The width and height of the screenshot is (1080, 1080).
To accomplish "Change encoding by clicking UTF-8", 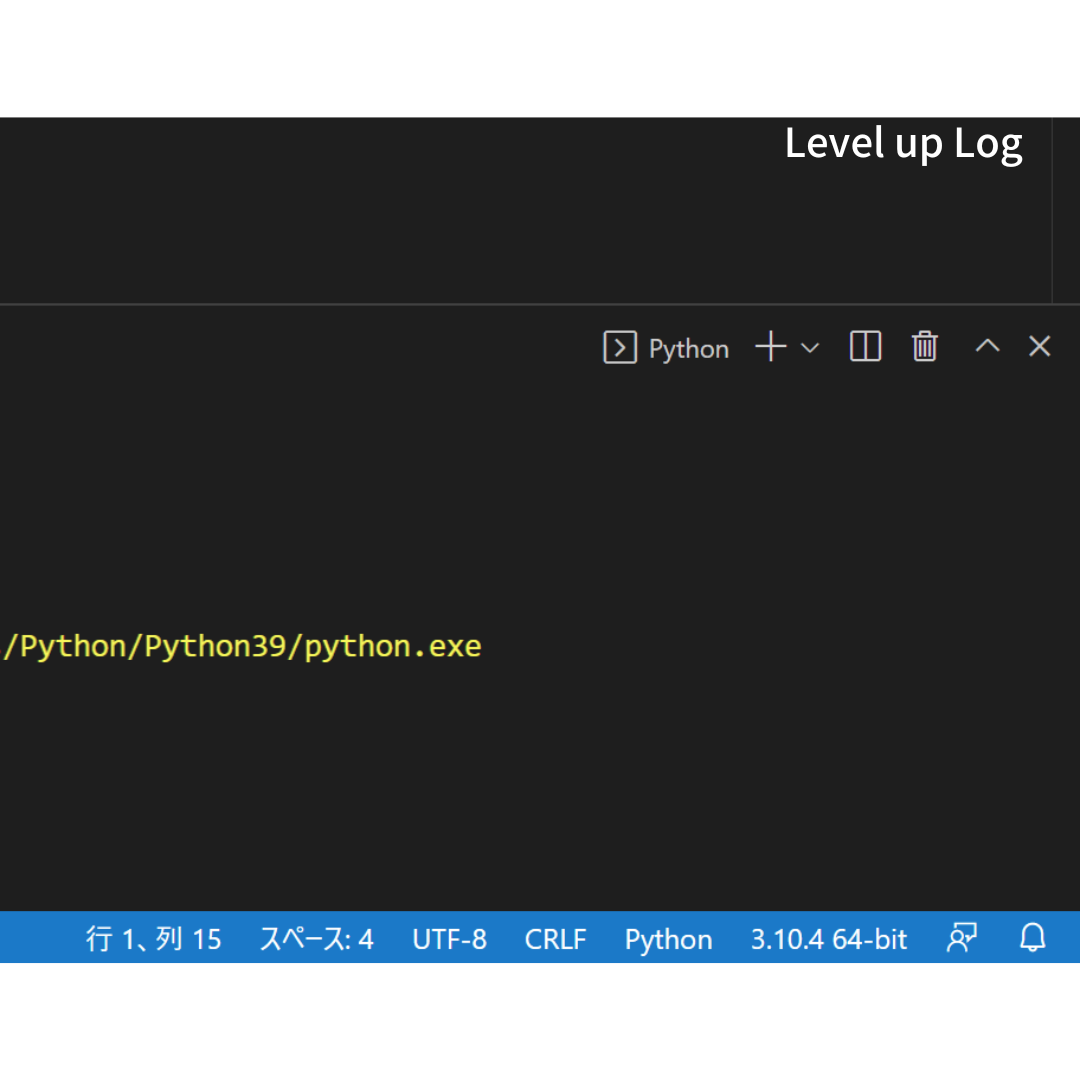I will point(449,938).
